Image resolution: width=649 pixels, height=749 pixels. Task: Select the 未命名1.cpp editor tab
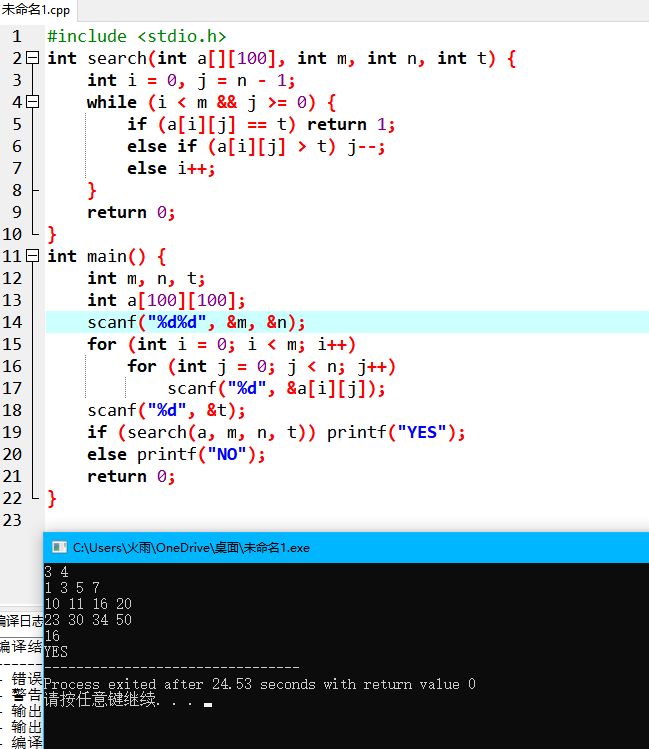(x=36, y=10)
